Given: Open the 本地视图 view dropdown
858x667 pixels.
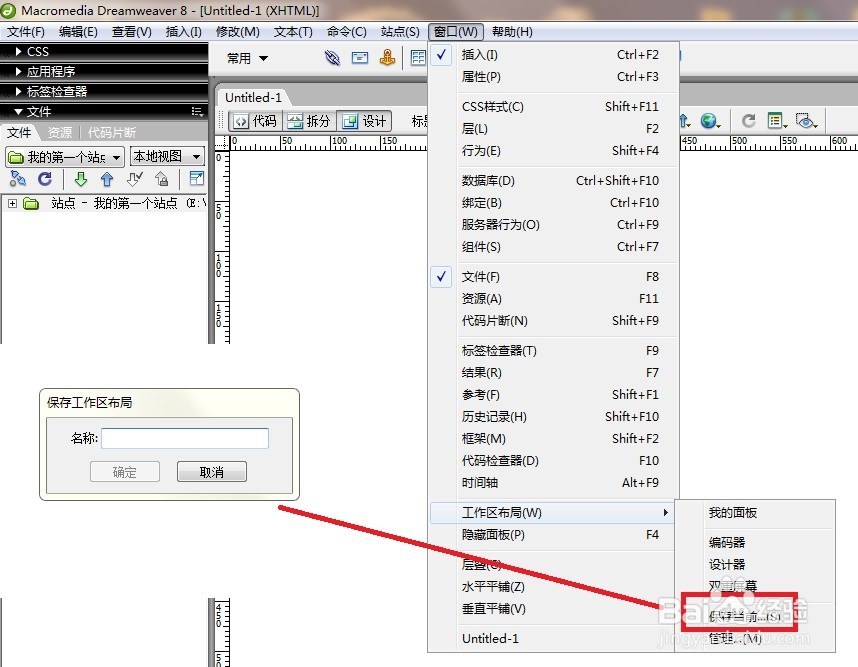Looking at the screenshot, I should (167, 156).
